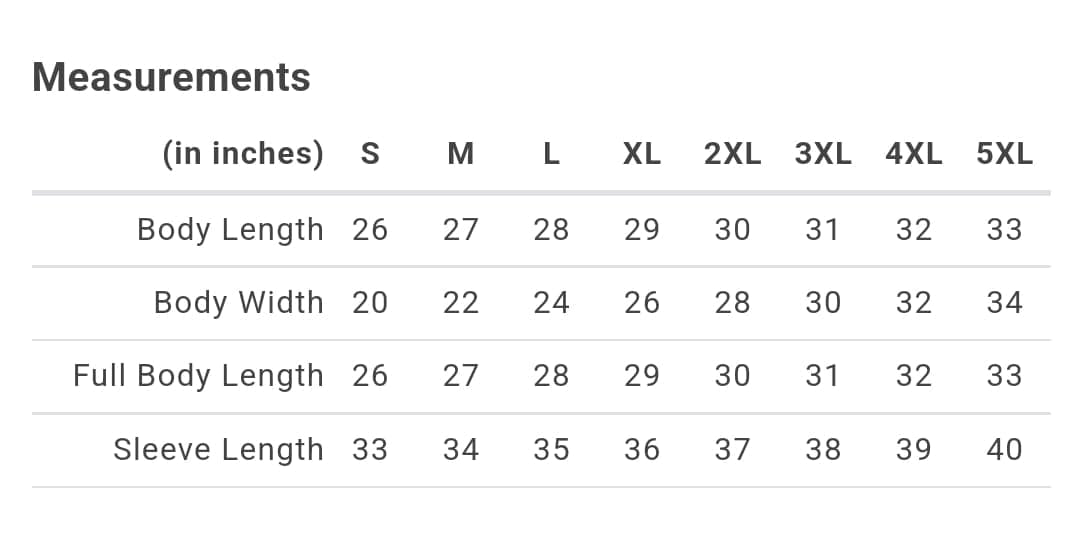Click the "(in inches)" unit label

click(x=243, y=154)
